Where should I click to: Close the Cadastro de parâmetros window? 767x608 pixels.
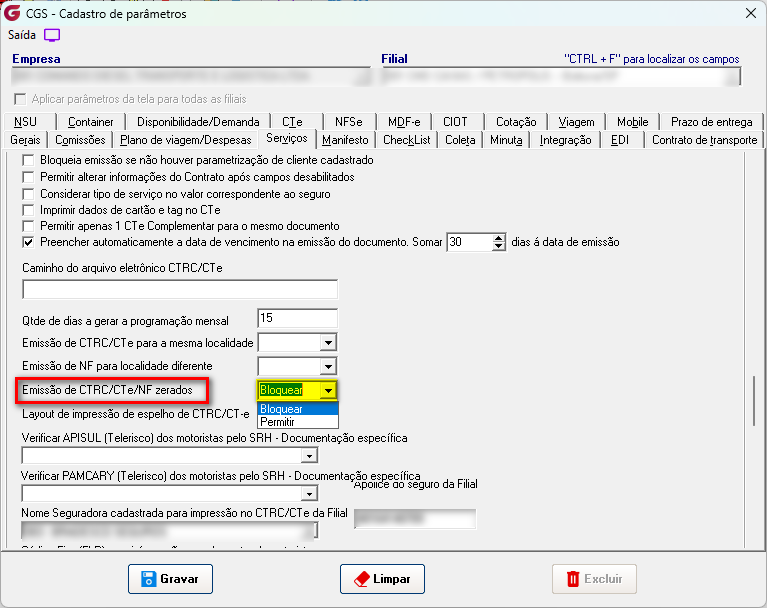tap(751, 14)
